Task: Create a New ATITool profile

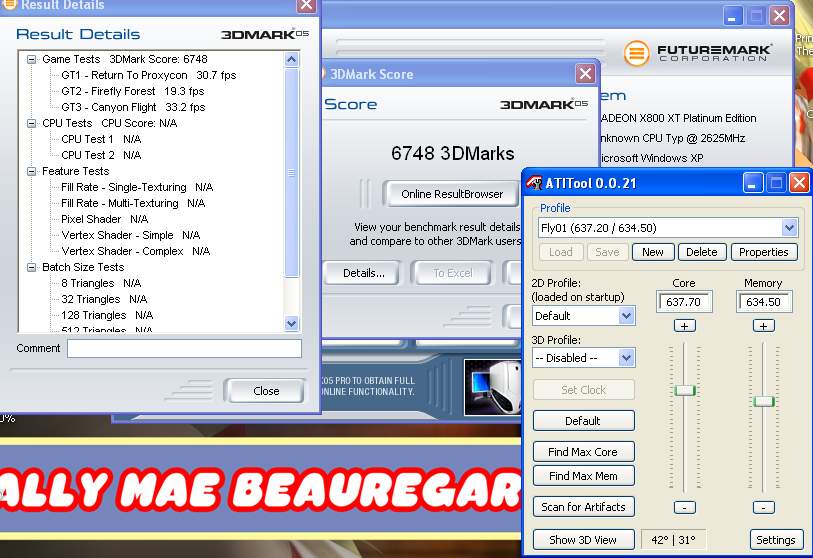Action: tap(653, 252)
